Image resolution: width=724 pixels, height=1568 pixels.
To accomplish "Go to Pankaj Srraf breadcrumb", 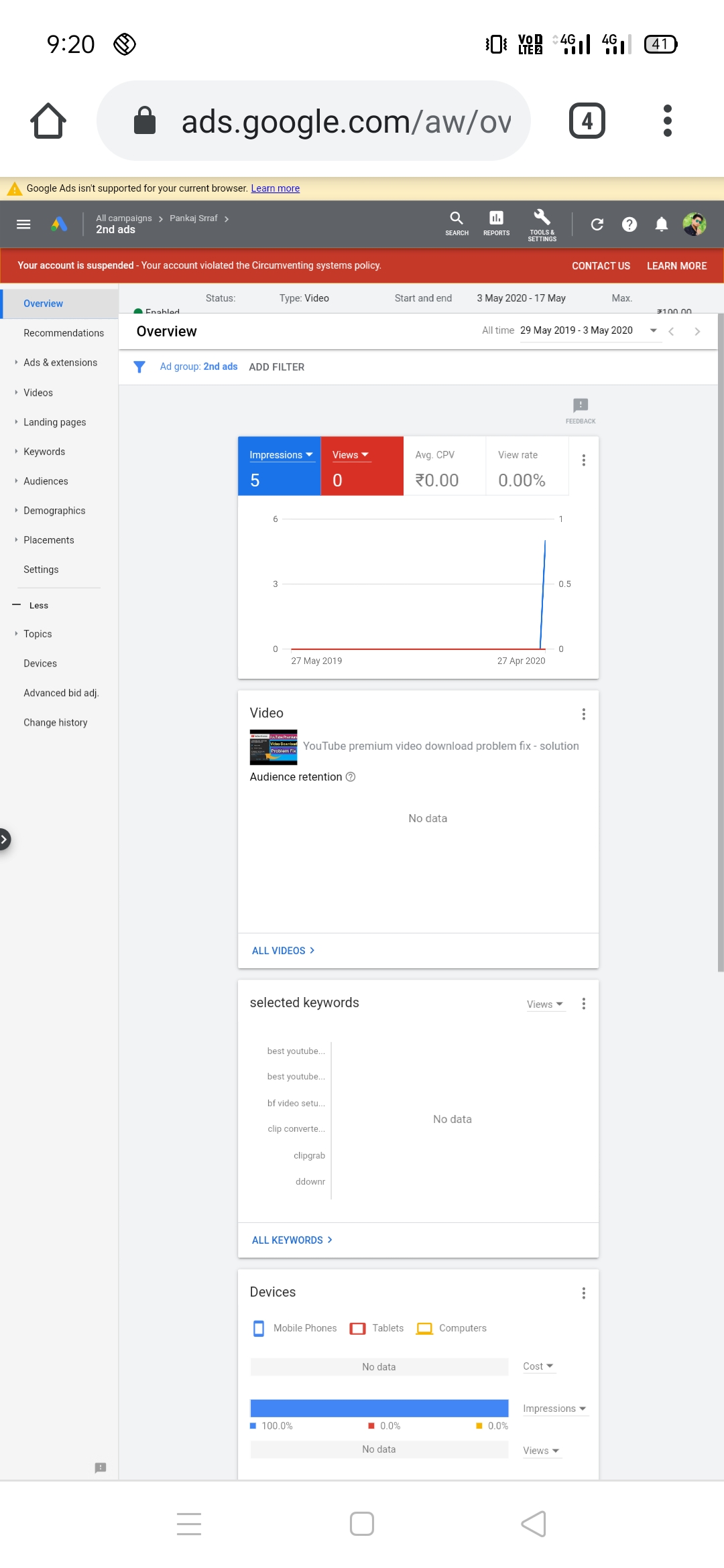I will (x=194, y=218).
